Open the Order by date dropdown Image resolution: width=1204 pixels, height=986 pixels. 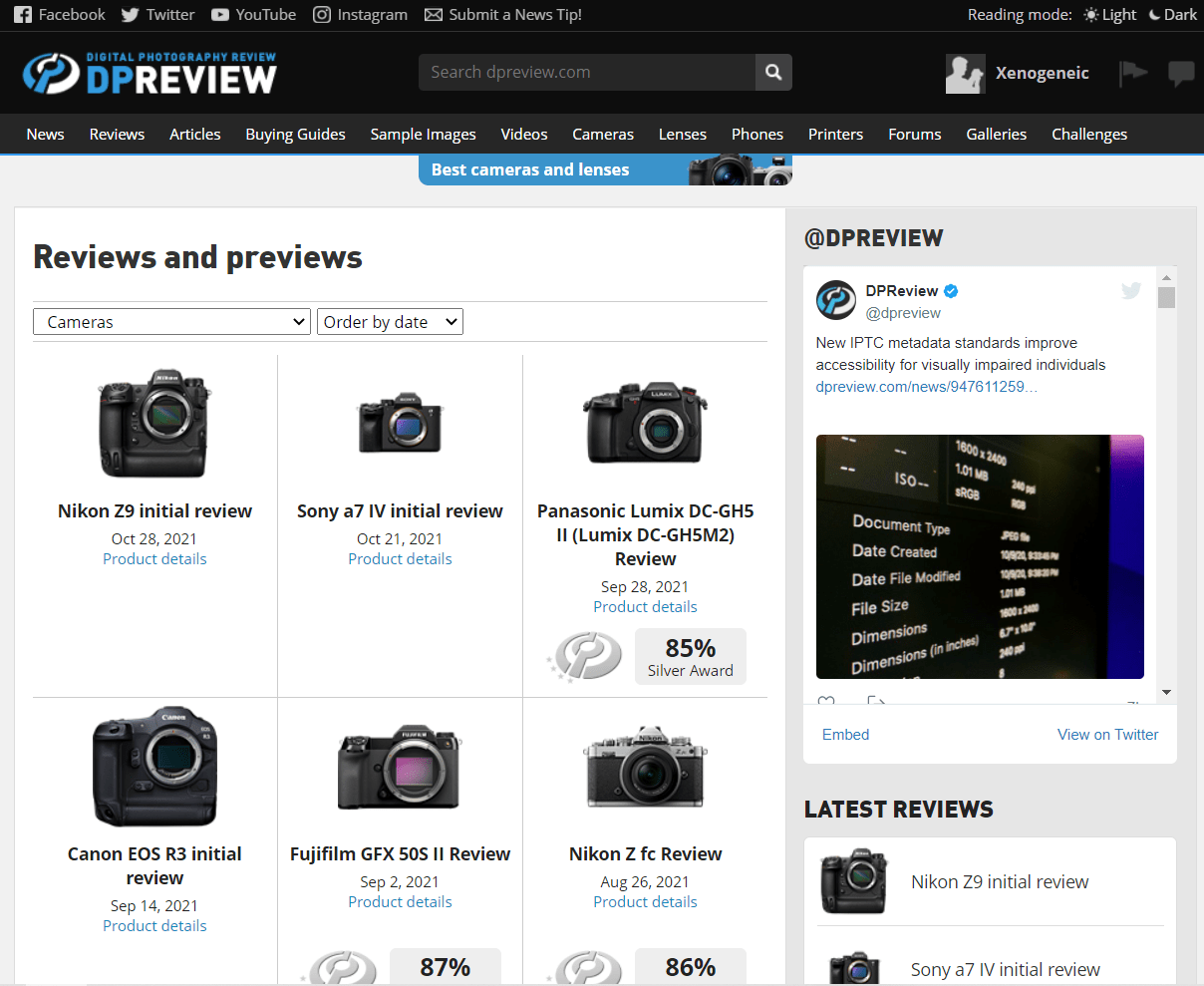(390, 322)
